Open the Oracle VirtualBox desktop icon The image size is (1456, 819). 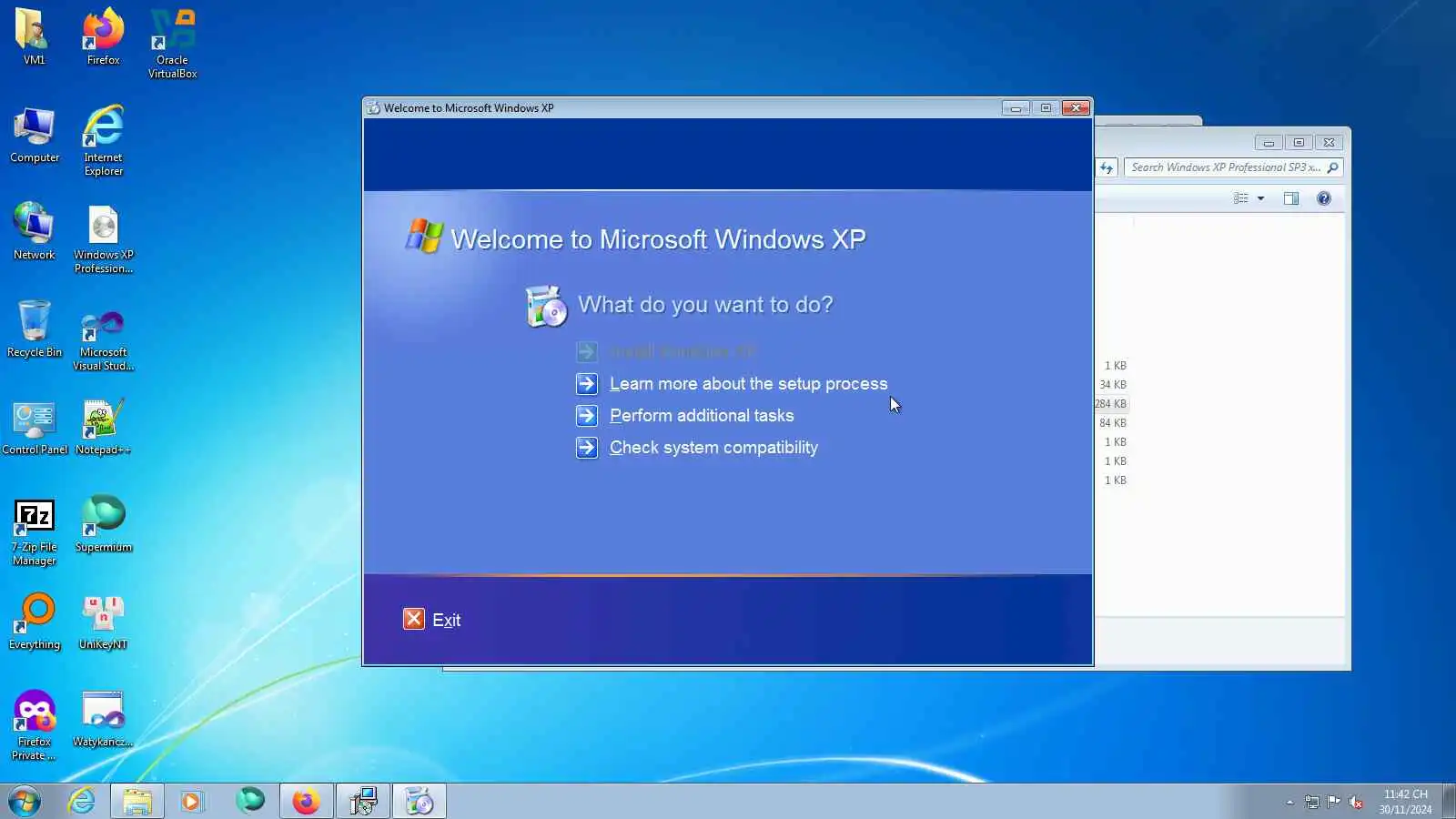(x=172, y=43)
